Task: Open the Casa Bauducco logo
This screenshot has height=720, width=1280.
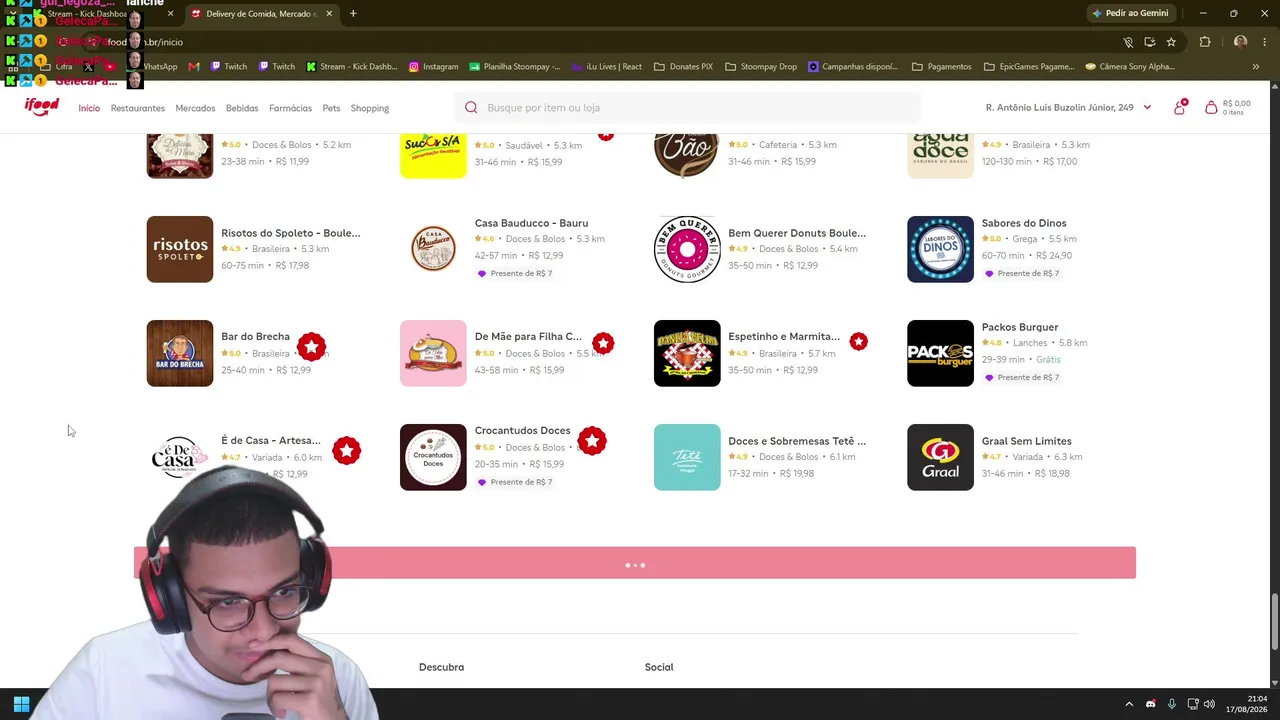Action: coord(433,249)
